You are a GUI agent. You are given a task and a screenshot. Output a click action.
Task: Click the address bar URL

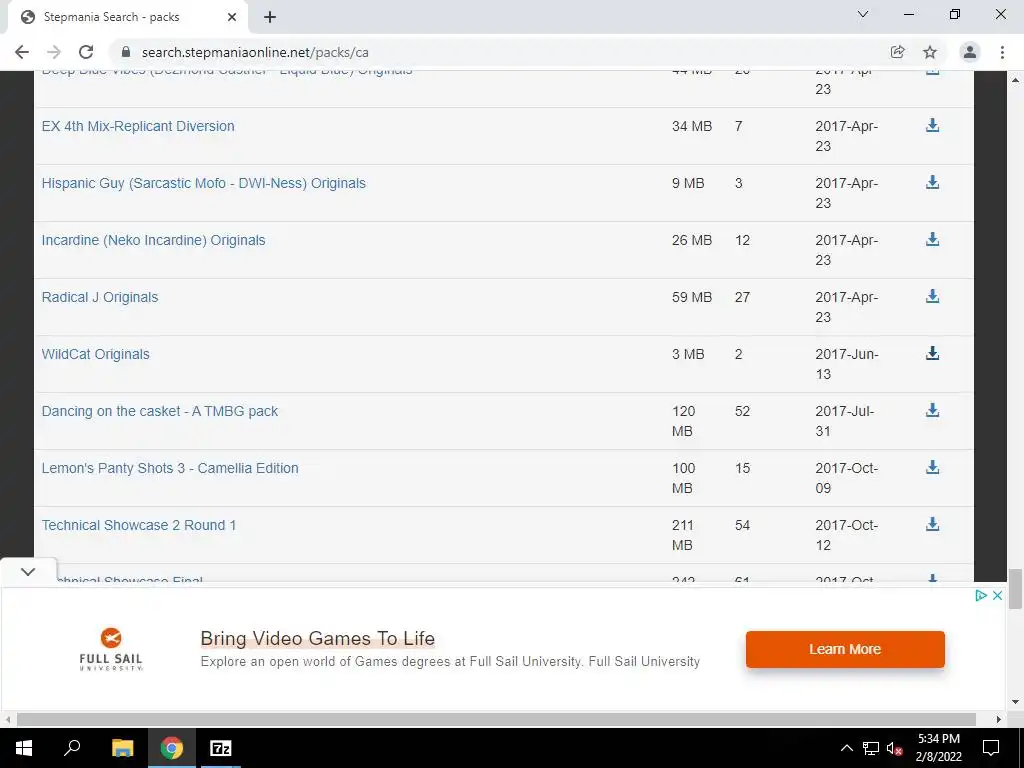tap(255, 52)
